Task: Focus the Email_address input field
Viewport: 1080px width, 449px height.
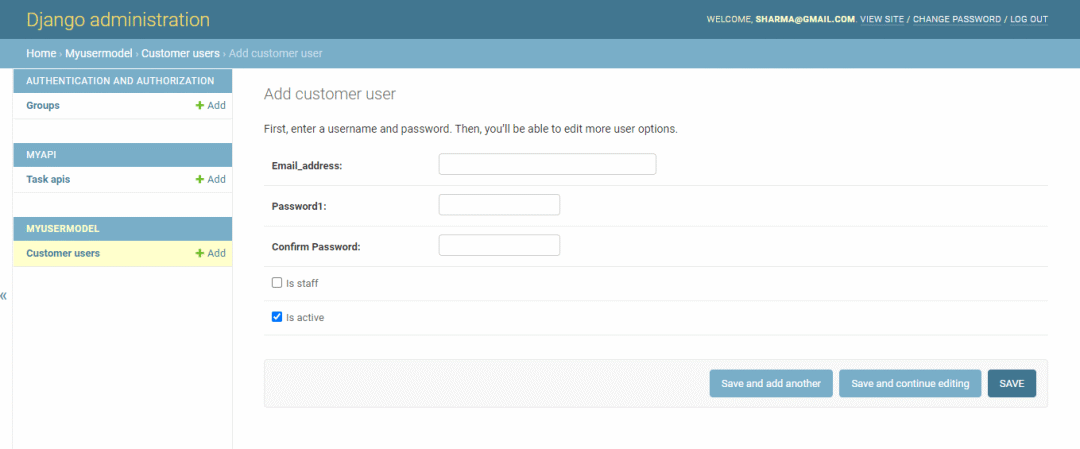Action: pos(547,164)
